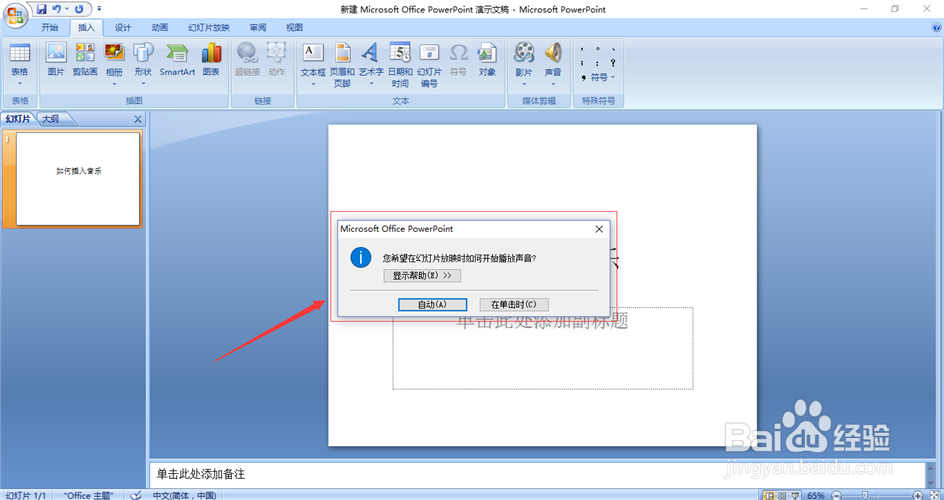The height and width of the screenshot is (500, 944).
Task: Expand the 形状 dropdown arrow
Action: coord(143,84)
